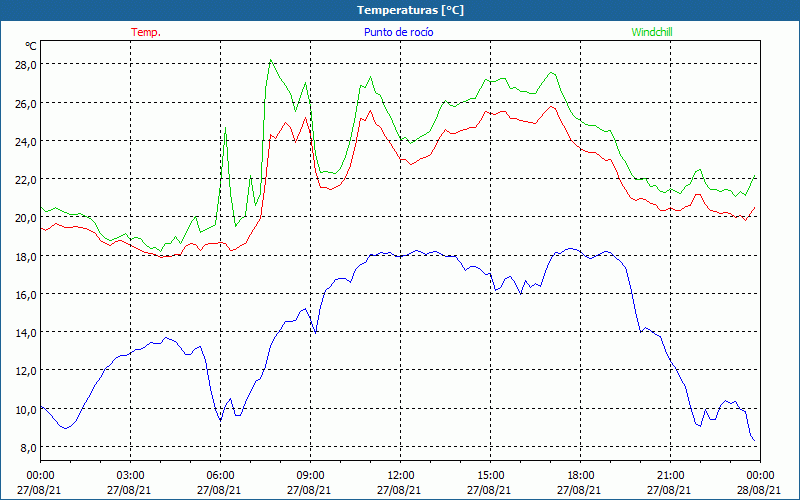Click the 09:00 time axis label
Screen dimensions: 800x500
tap(310, 476)
